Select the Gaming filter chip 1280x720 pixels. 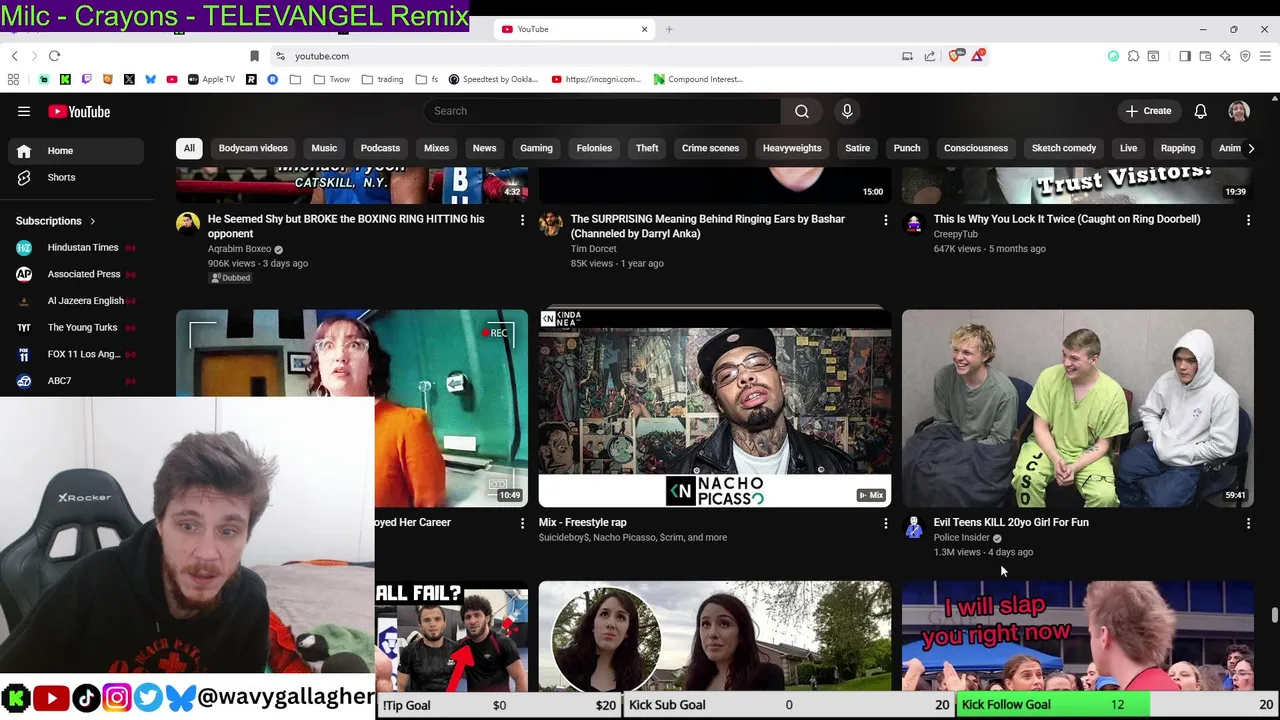pos(536,148)
